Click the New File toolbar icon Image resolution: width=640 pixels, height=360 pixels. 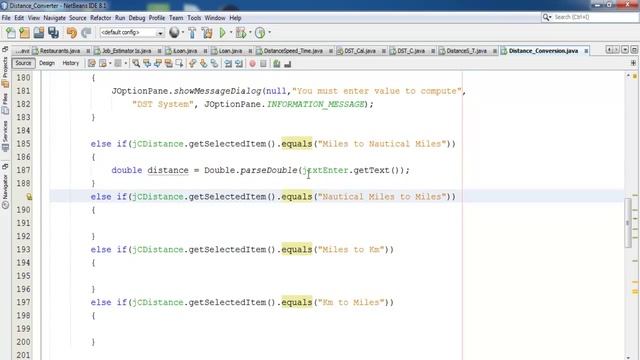(11, 33)
